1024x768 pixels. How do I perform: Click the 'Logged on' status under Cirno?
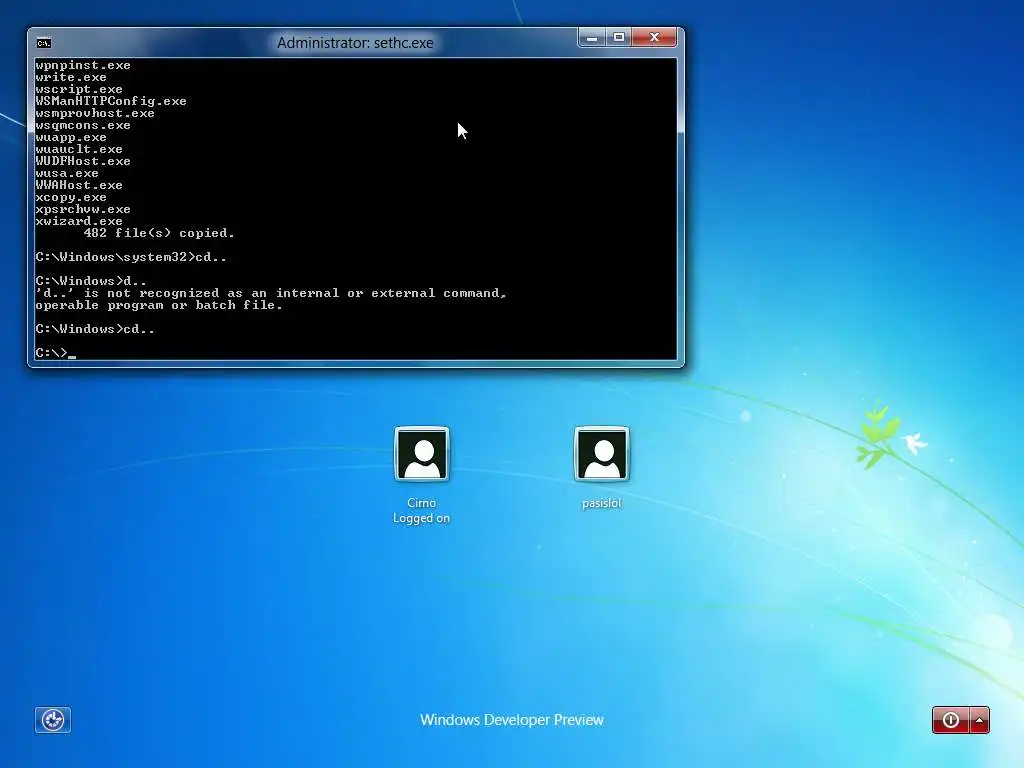421,518
